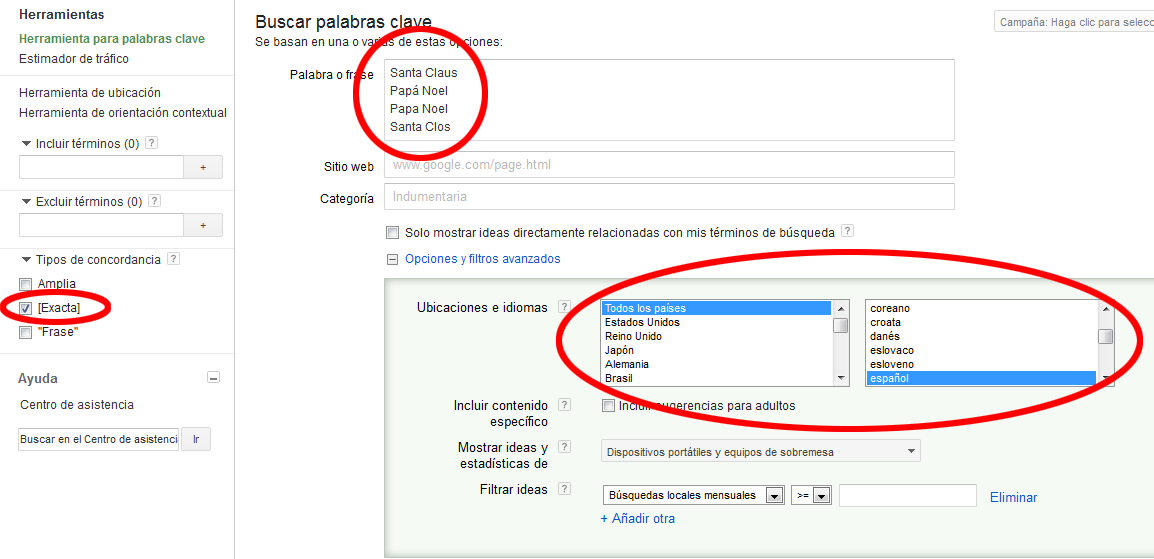Image resolution: width=1154 pixels, height=559 pixels.
Task: Click Eliminar to remove the filter
Action: (x=1013, y=498)
